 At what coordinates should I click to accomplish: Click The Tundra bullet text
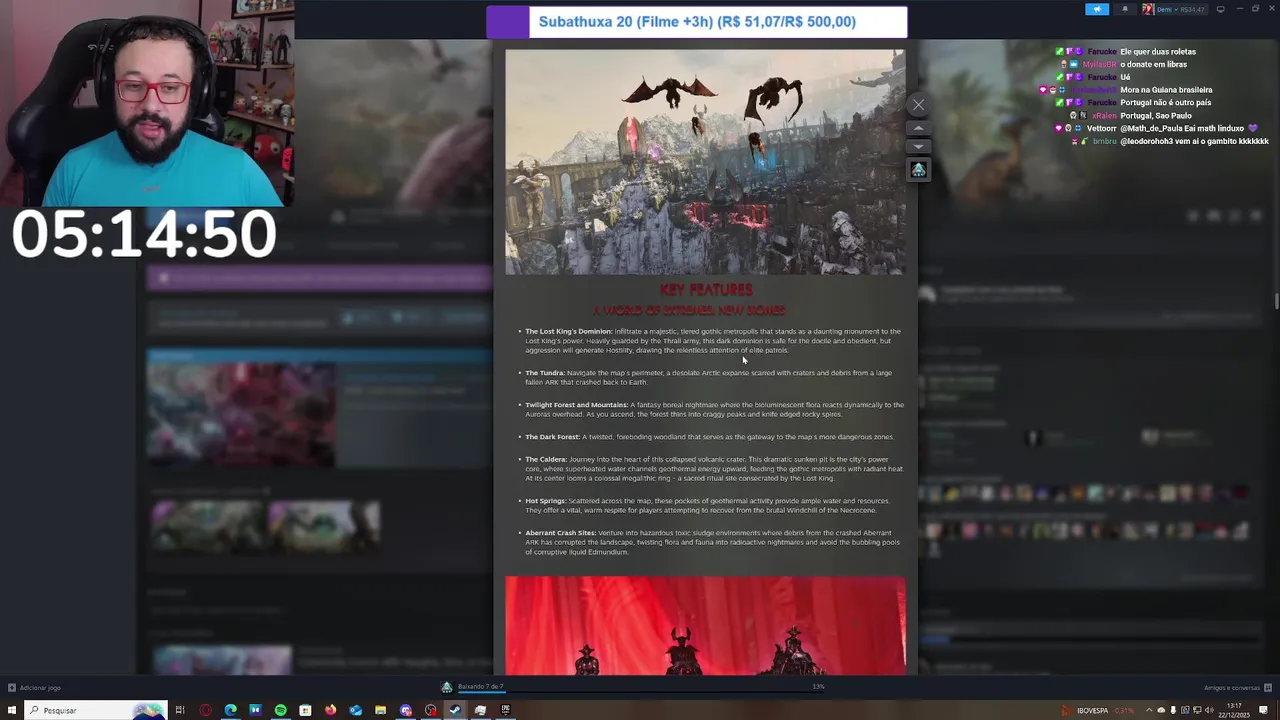pyautogui.click(x=708, y=377)
